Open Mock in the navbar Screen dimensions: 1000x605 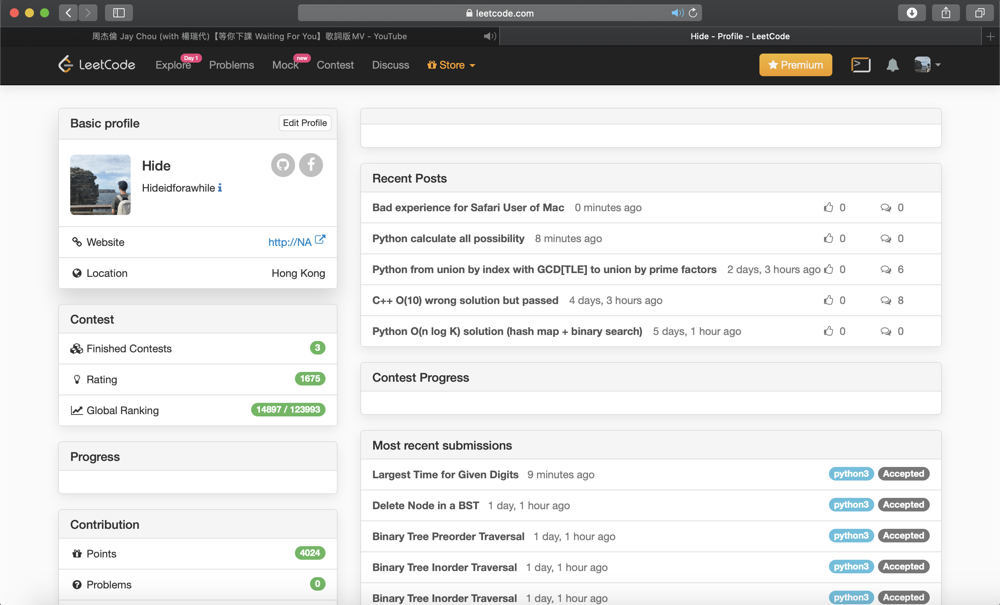(285, 65)
